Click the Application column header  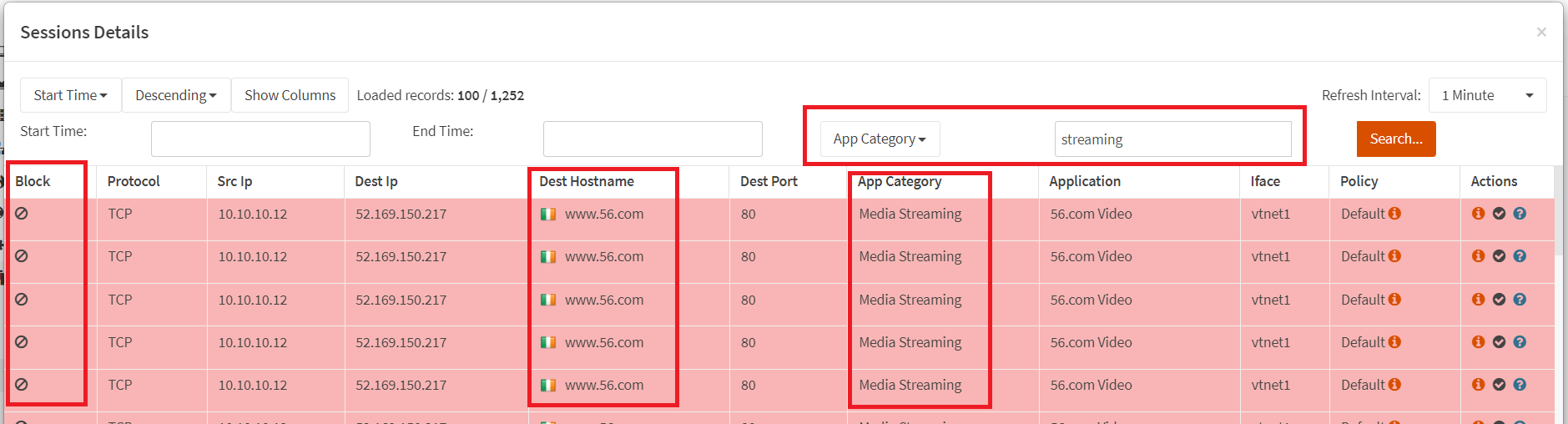click(x=1085, y=181)
